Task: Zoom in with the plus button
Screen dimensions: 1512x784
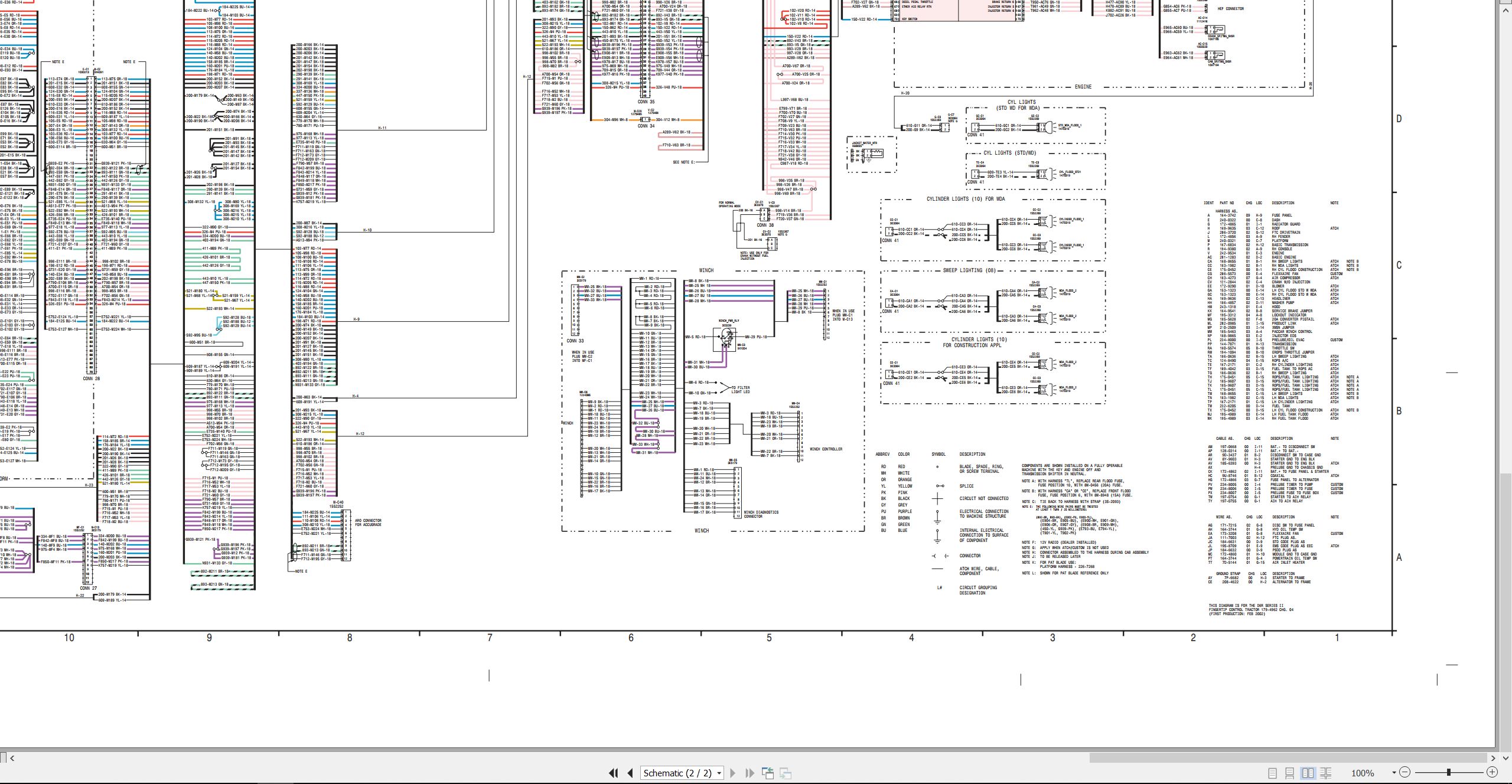Action: click(1492, 772)
